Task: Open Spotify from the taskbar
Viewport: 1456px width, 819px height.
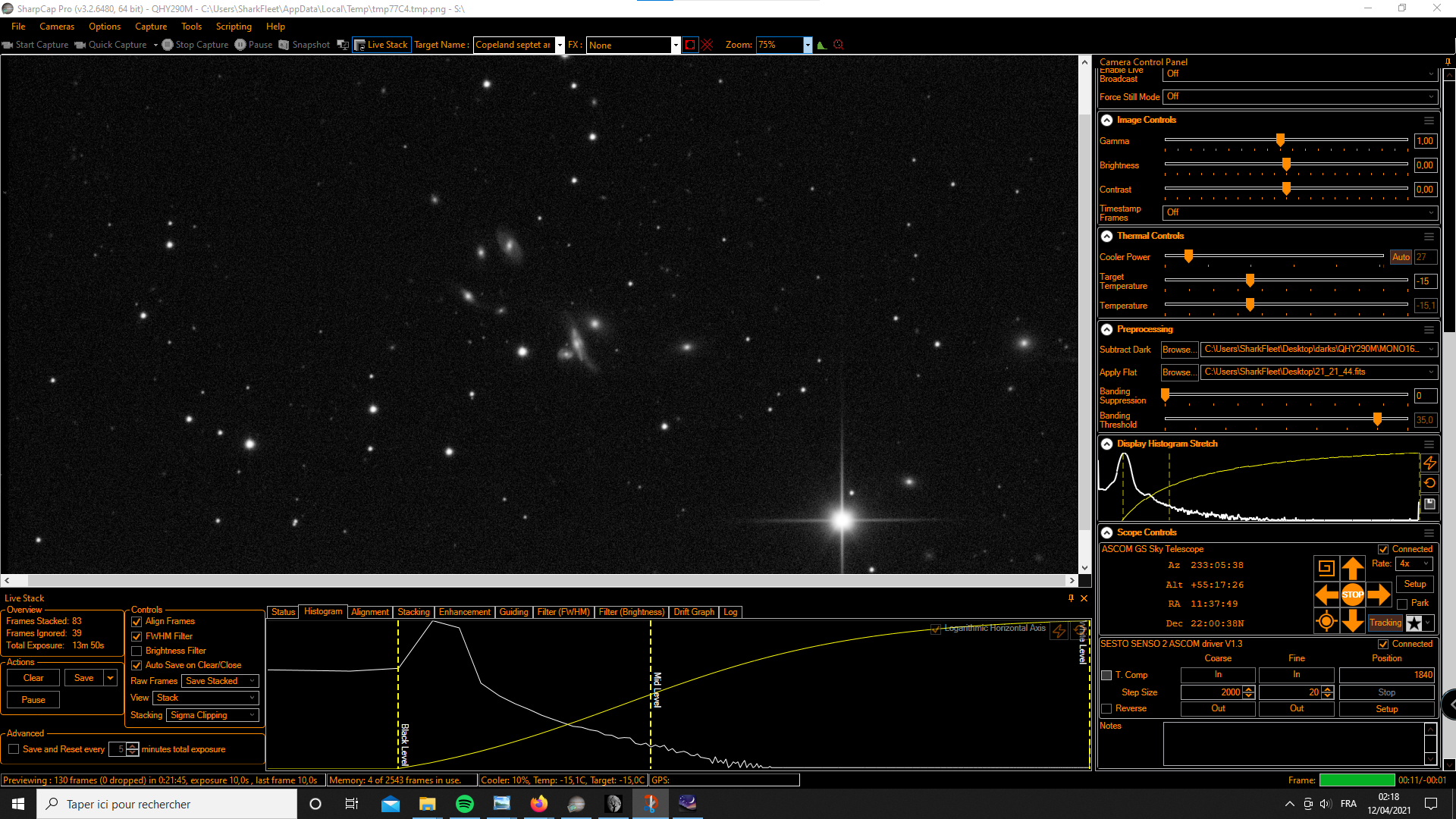Action: click(x=464, y=804)
